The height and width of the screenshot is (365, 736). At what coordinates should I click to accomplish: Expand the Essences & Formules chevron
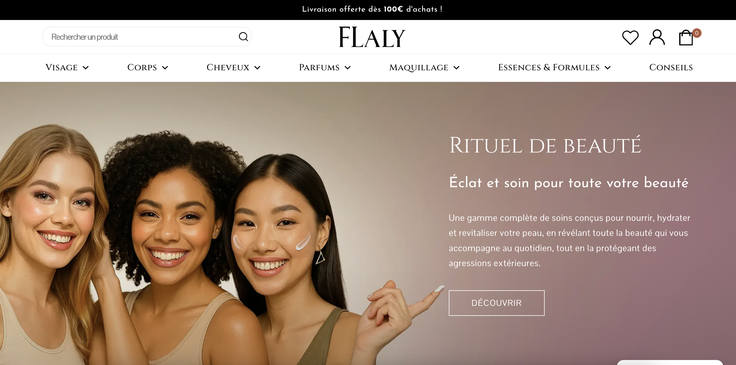607,68
